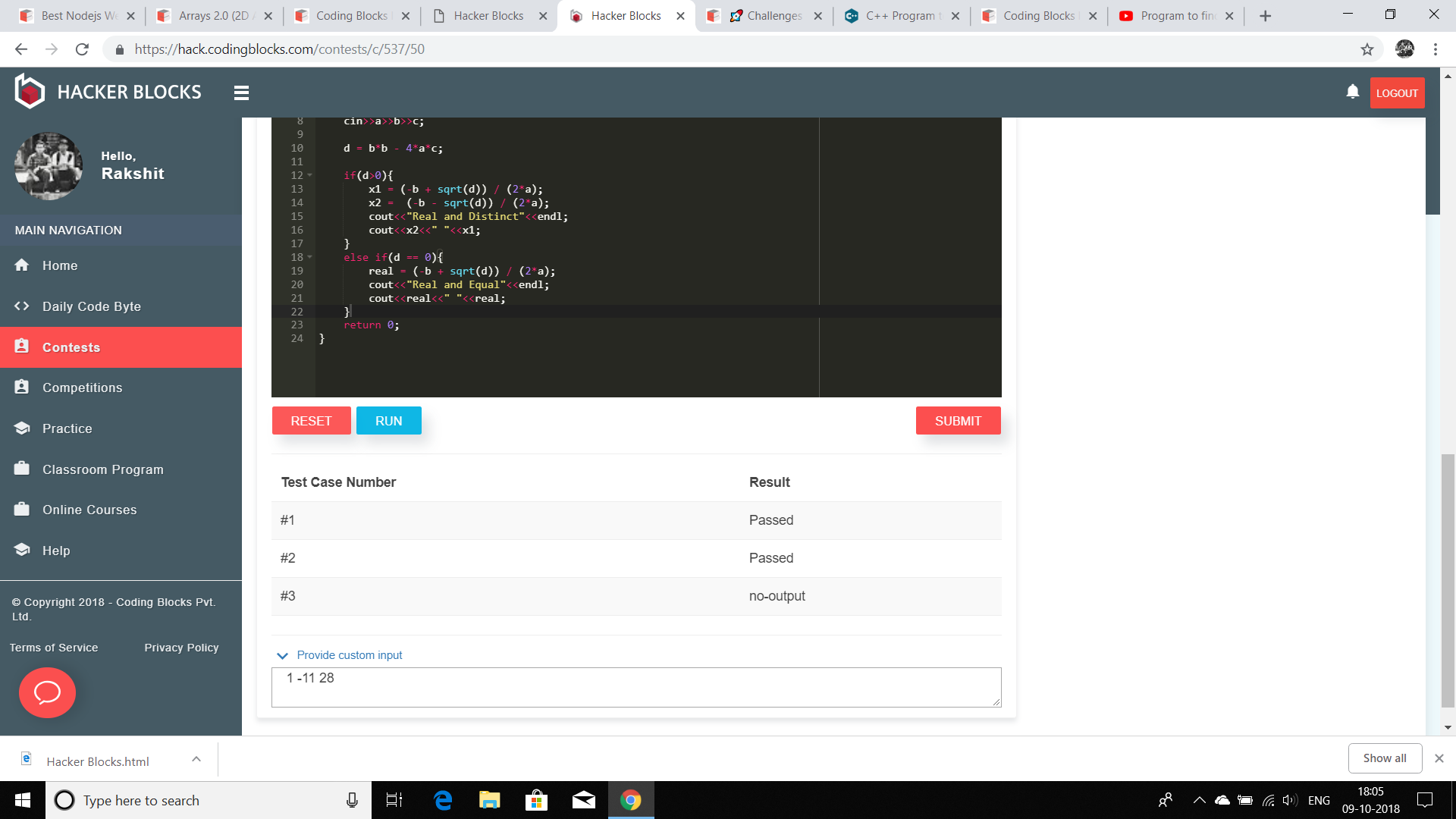
Task: Open the Chrome three-dot menu
Action: [x=1436, y=49]
